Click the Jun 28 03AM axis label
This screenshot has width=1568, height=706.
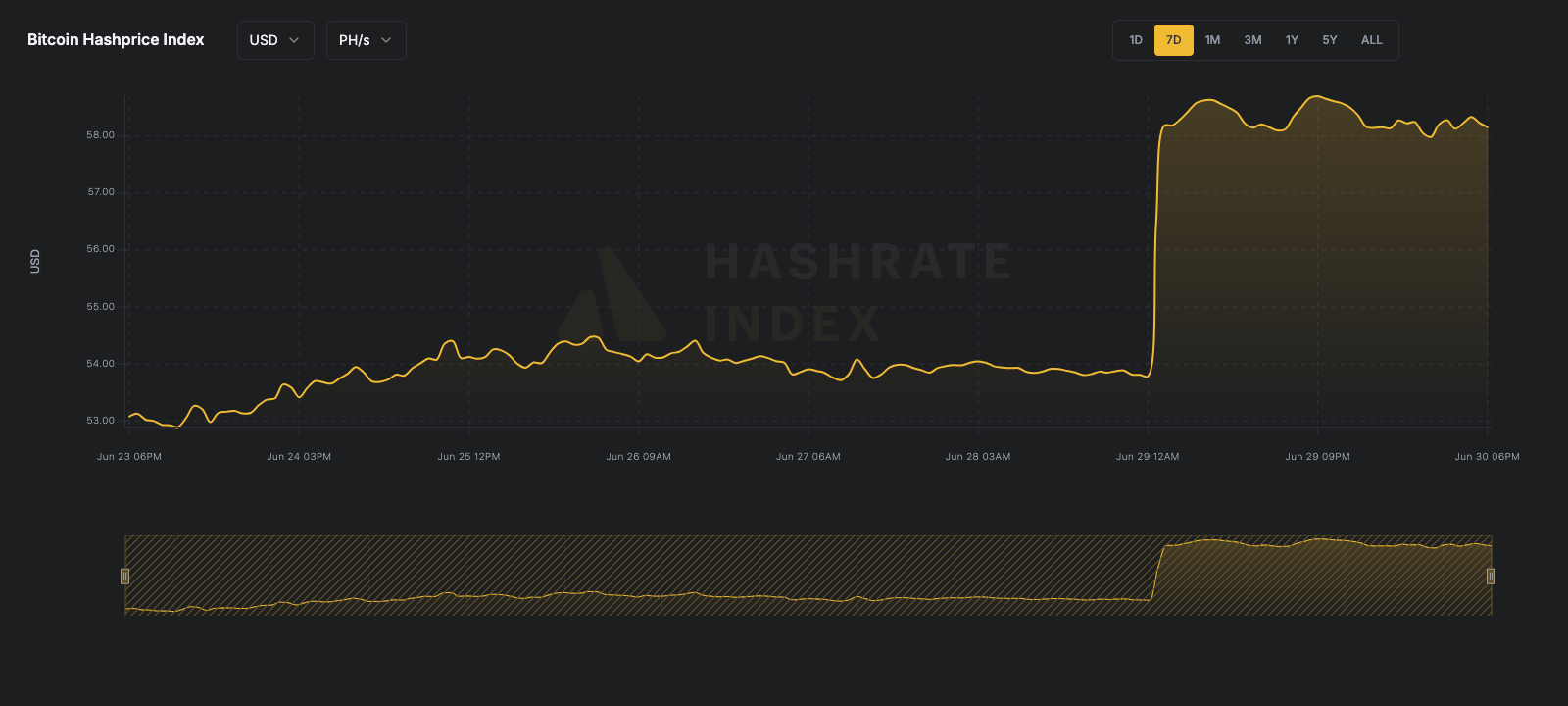pos(978,457)
